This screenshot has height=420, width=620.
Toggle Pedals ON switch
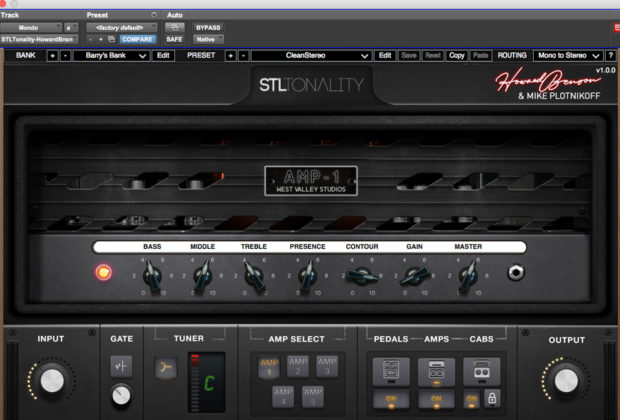[391, 399]
